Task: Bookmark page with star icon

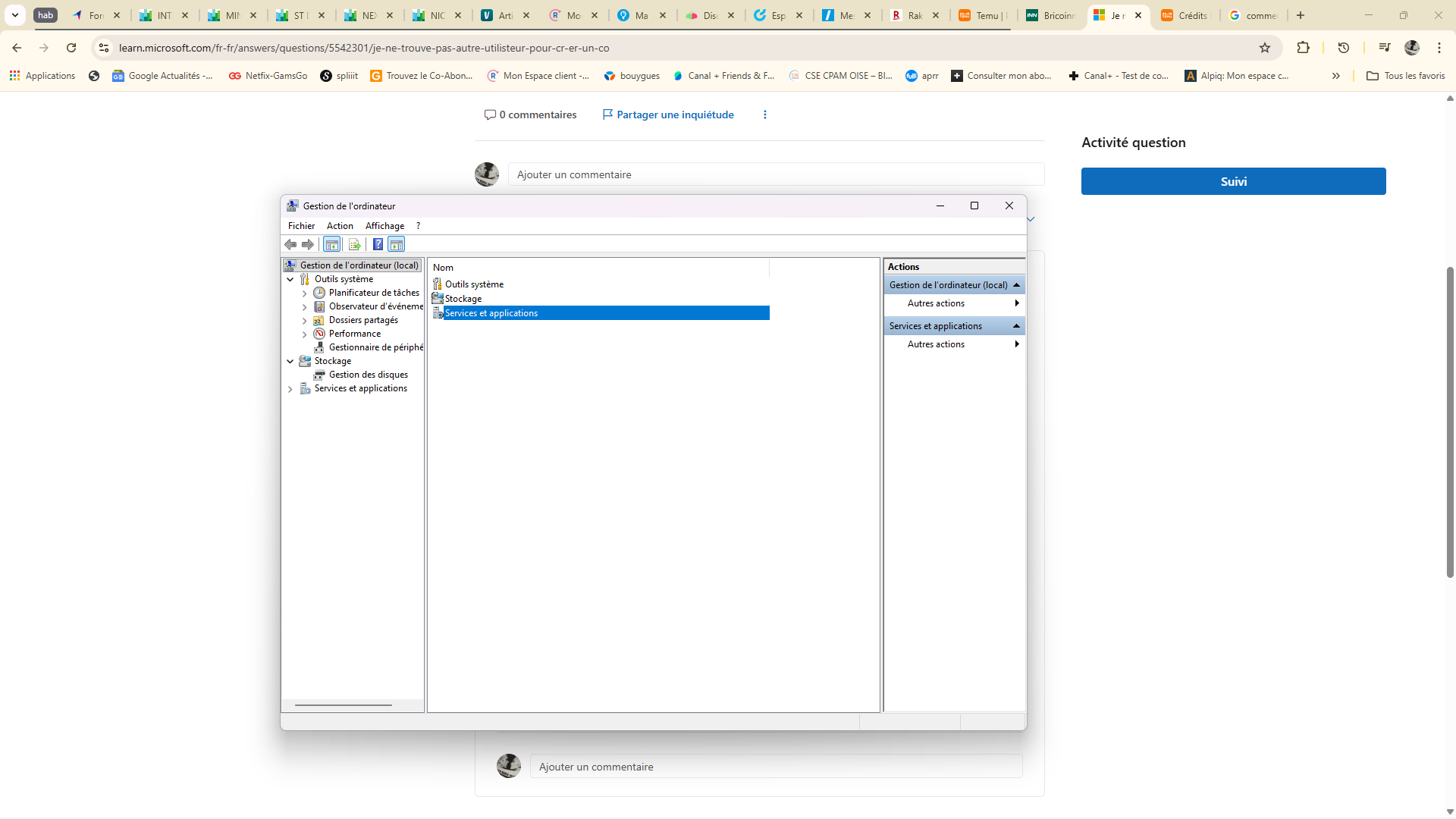Action: coord(1265,48)
